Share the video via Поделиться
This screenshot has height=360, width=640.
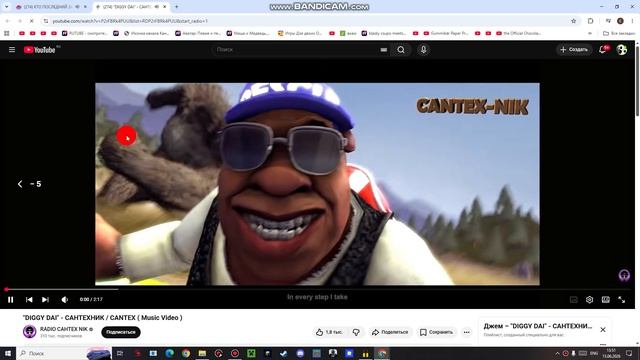point(390,332)
